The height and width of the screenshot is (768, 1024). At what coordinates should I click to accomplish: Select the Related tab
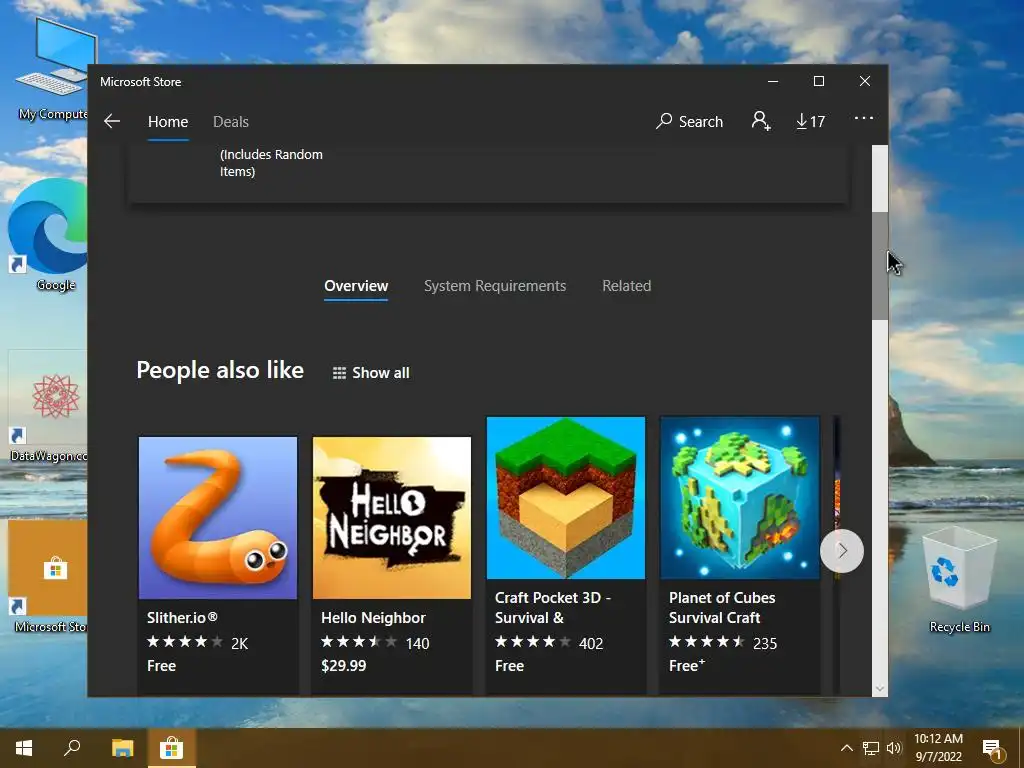click(x=626, y=286)
